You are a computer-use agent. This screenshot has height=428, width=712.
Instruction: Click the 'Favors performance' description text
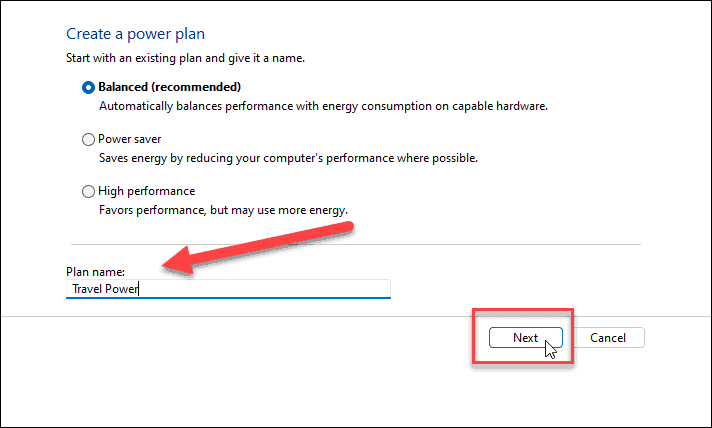pos(222,211)
